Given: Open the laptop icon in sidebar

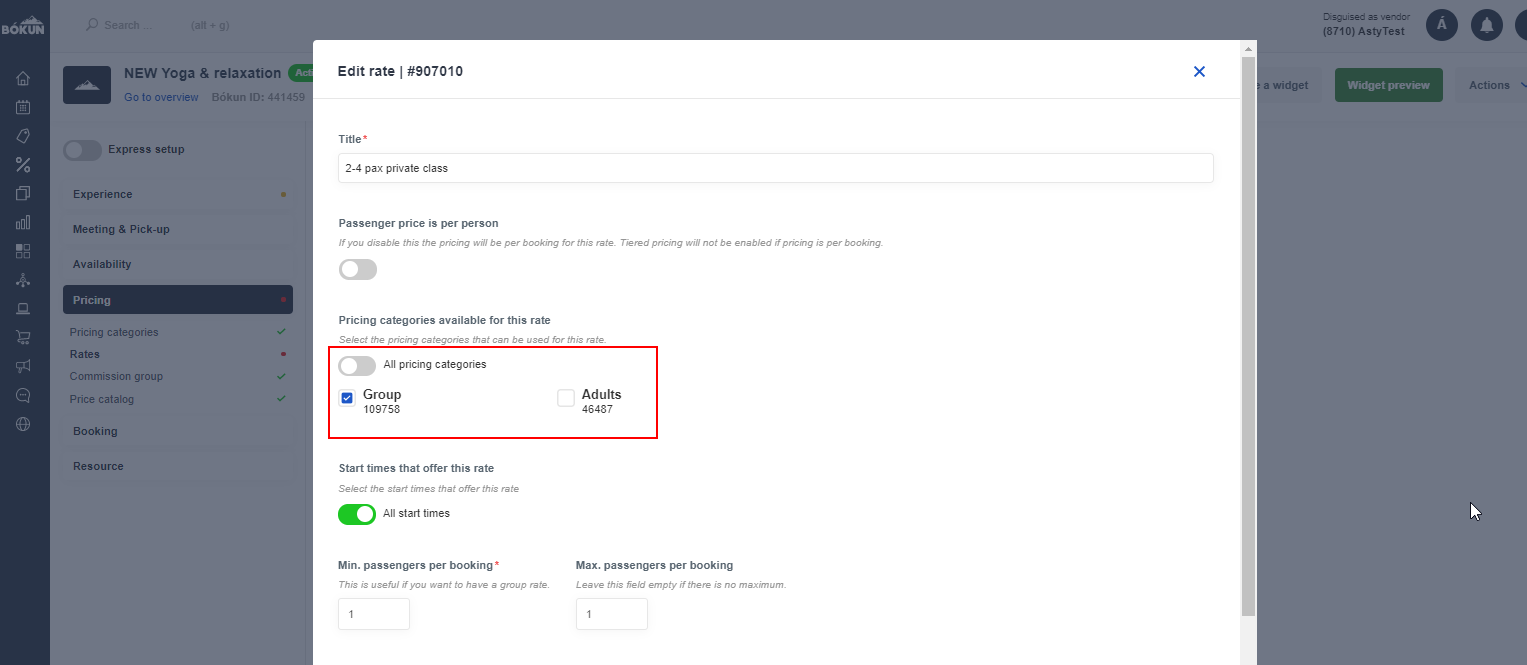Looking at the screenshot, I should coord(23,308).
